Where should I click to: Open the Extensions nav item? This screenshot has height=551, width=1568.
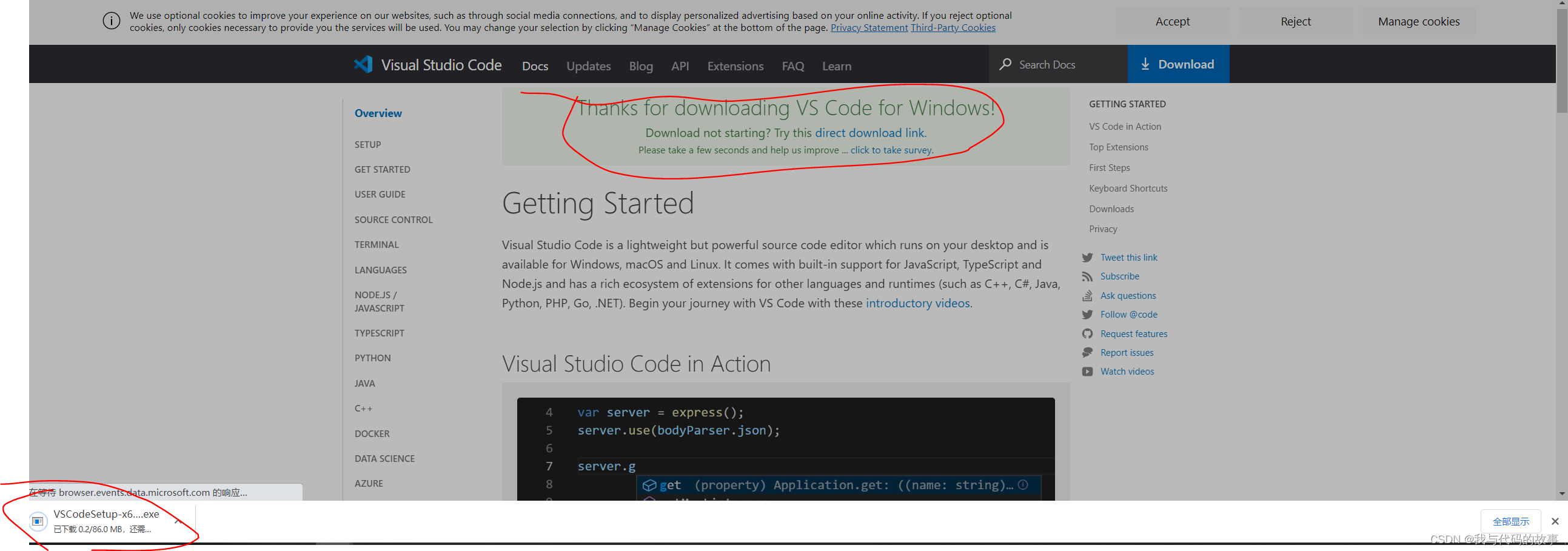[x=735, y=65]
